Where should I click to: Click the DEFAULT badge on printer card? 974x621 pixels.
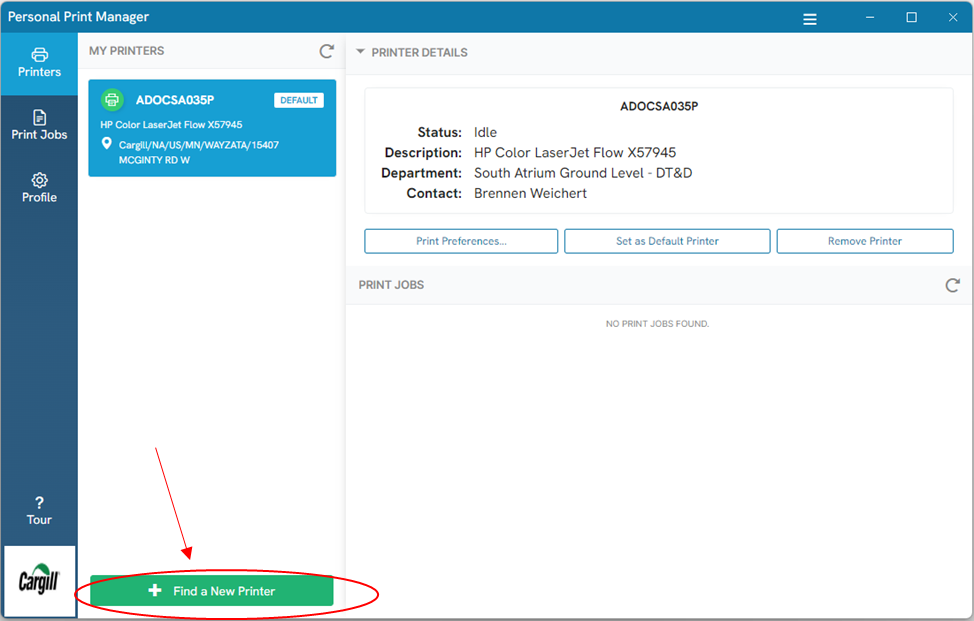pyautogui.click(x=299, y=100)
